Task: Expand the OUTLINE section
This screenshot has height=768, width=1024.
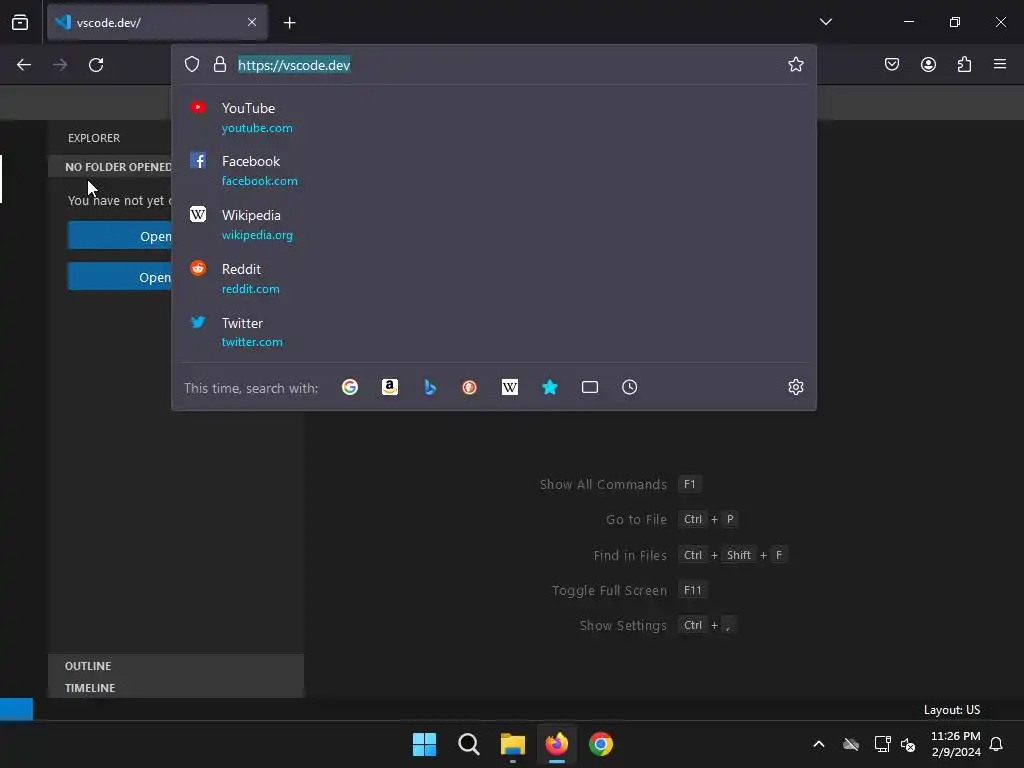Action: (x=176, y=665)
